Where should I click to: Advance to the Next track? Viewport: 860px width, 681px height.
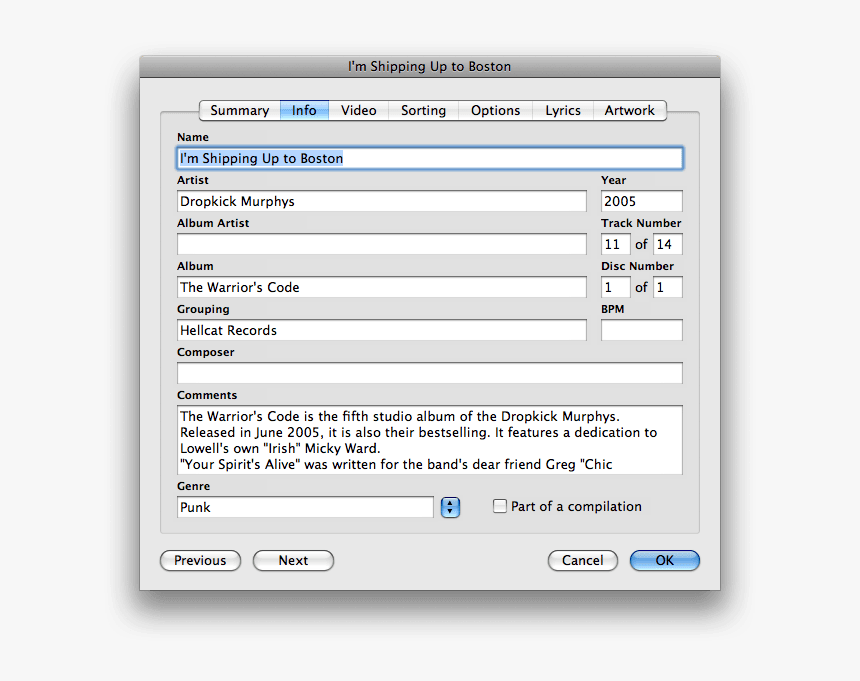click(293, 560)
